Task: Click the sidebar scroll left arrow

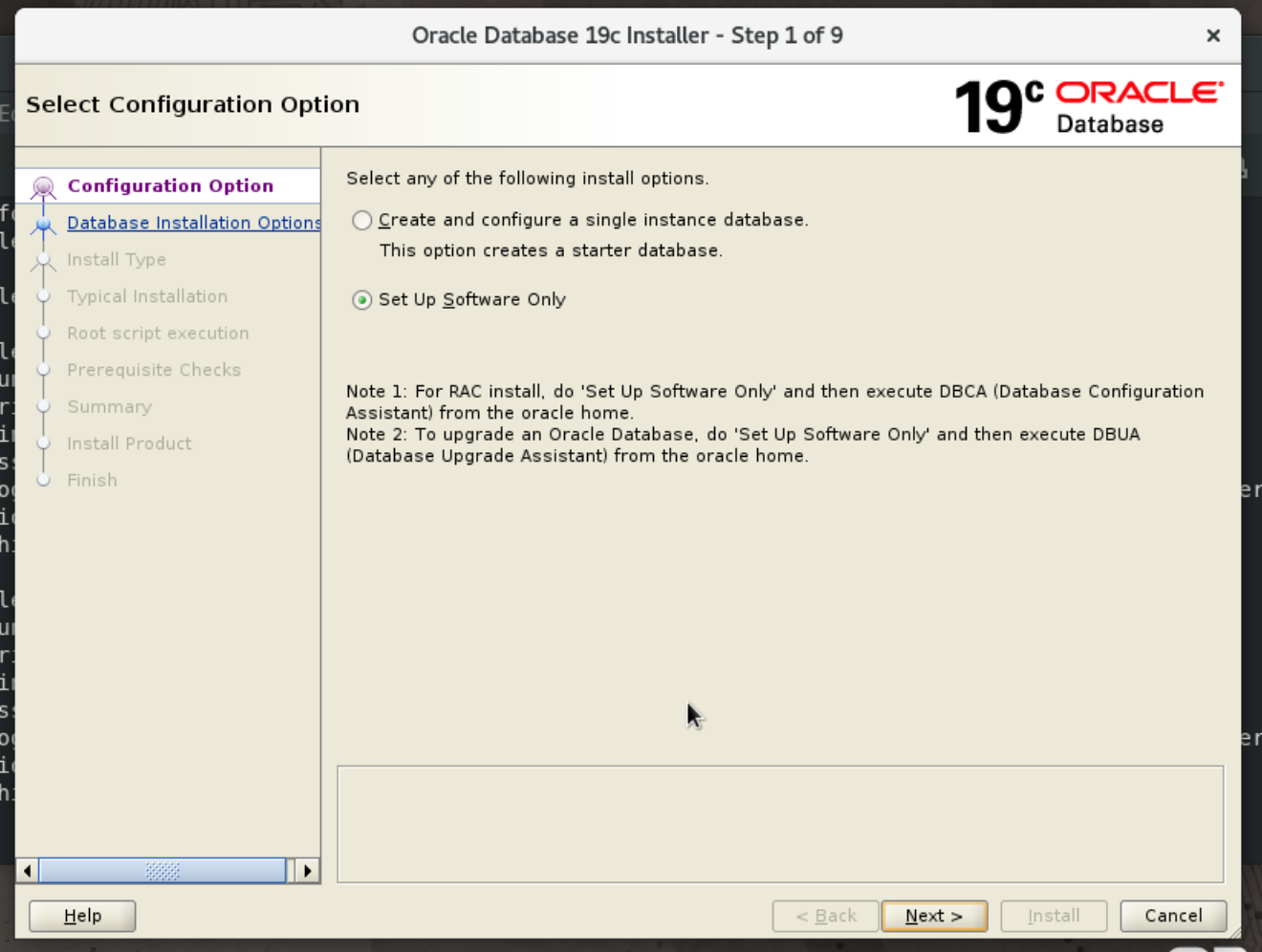Action: coord(28,871)
